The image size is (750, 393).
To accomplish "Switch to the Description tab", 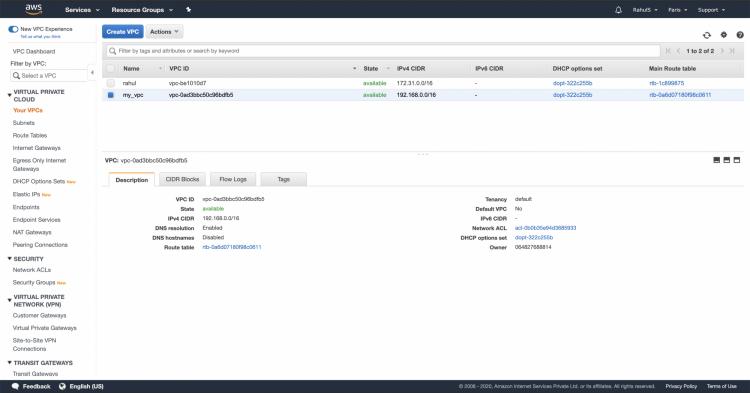I will click(132, 180).
